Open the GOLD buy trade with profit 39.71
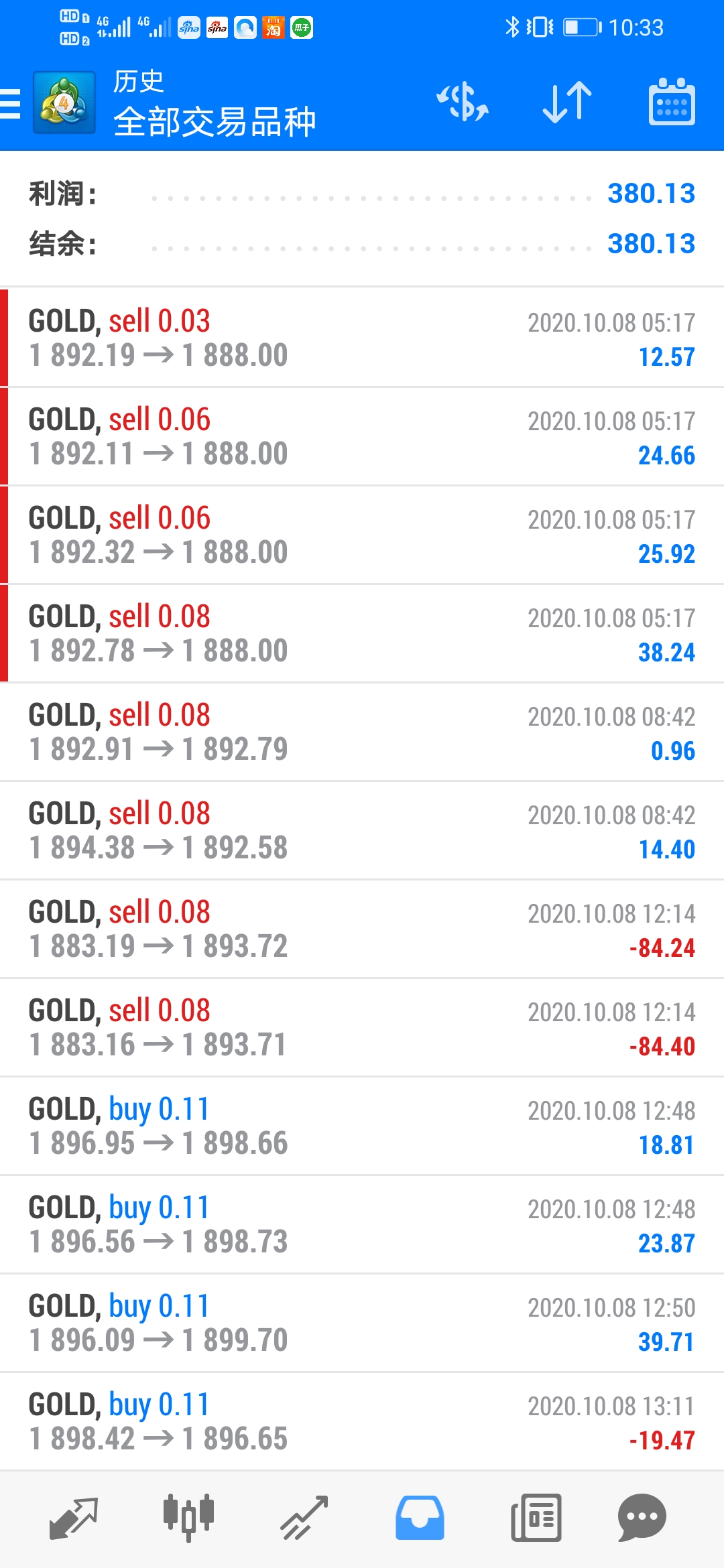 pyautogui.click(x=362, y=1323)
